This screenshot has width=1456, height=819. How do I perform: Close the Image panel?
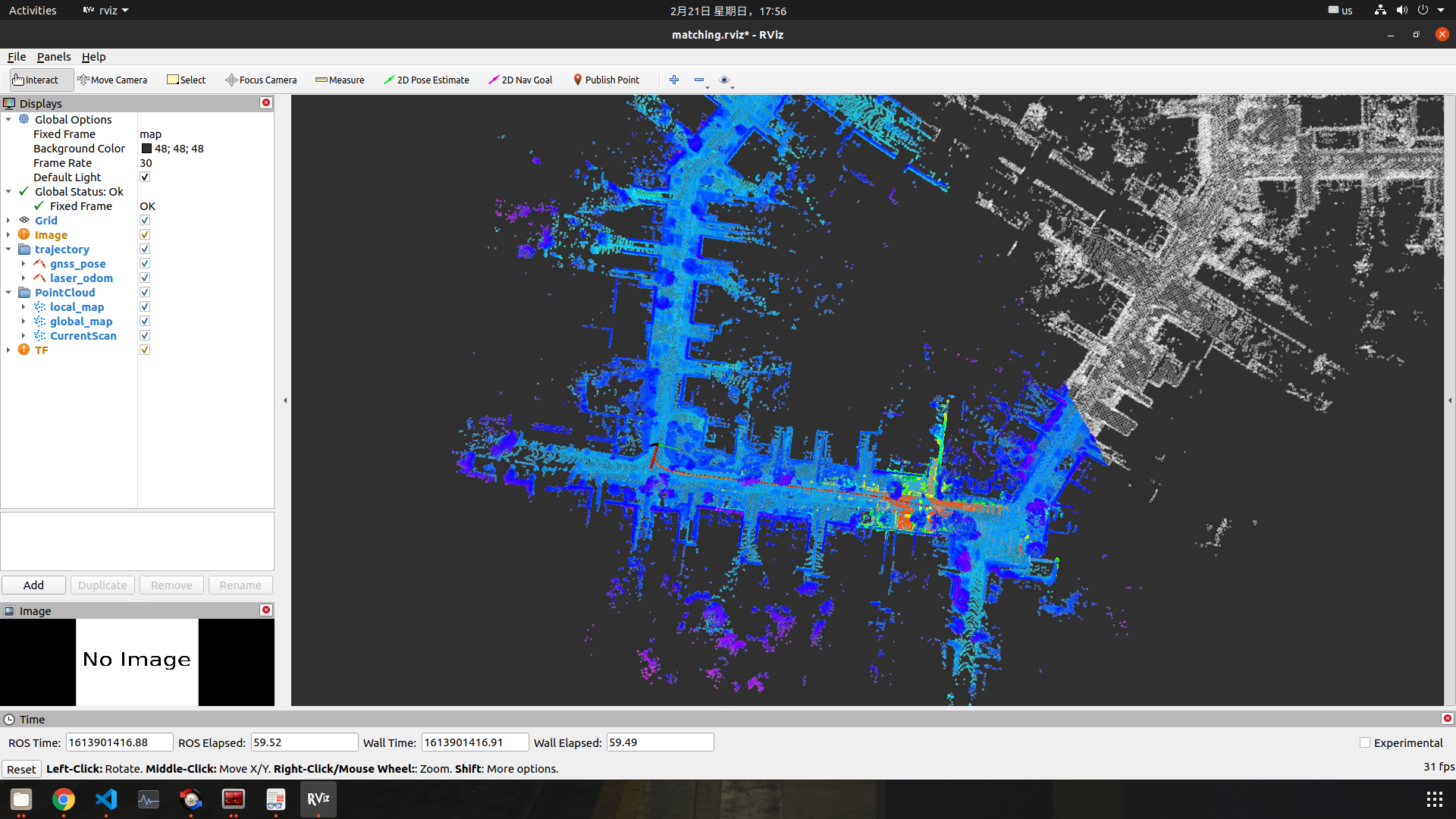(x=266, y=610)
